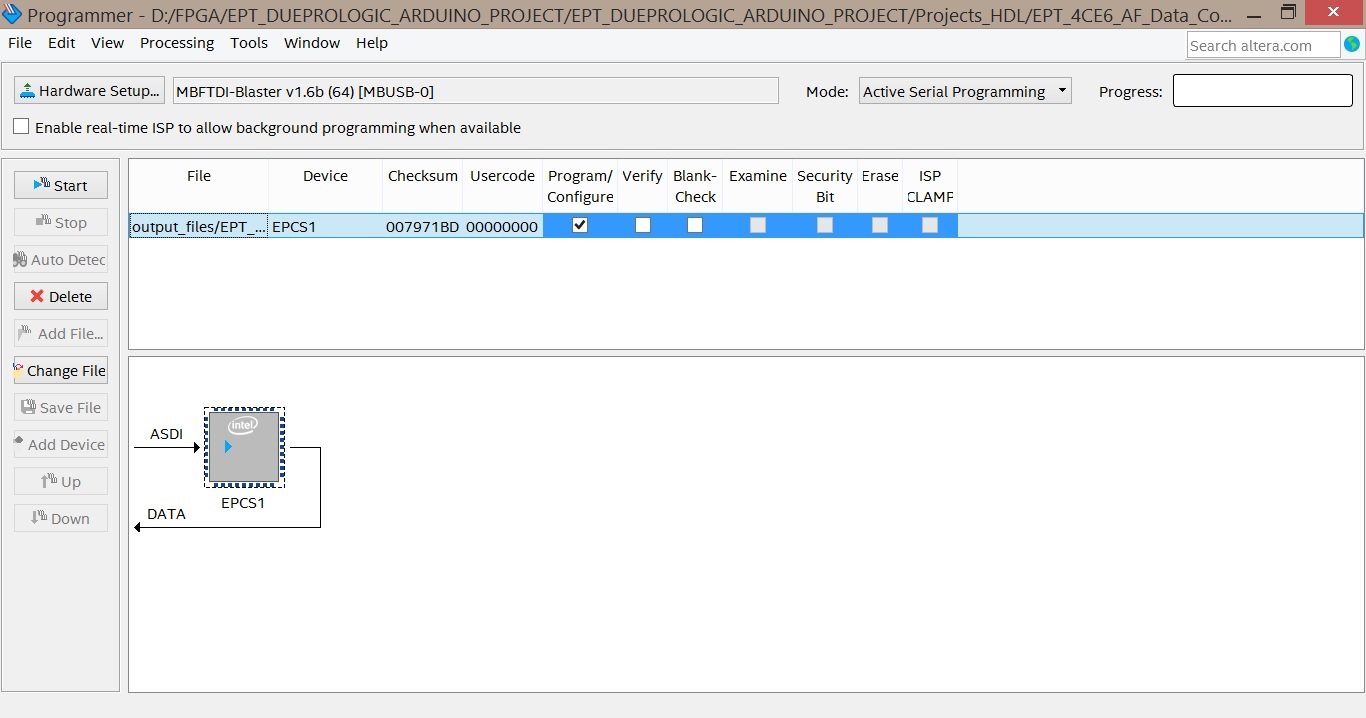The image size is (1366, 718).
Task: Open the Mode dropdown list
Action: 964,91
